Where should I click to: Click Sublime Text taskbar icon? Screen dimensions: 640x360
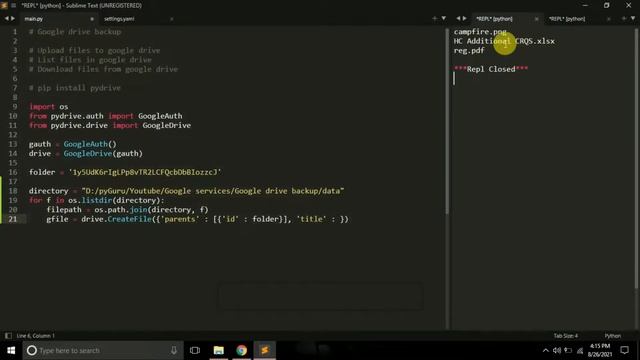[x=264, y=350]
